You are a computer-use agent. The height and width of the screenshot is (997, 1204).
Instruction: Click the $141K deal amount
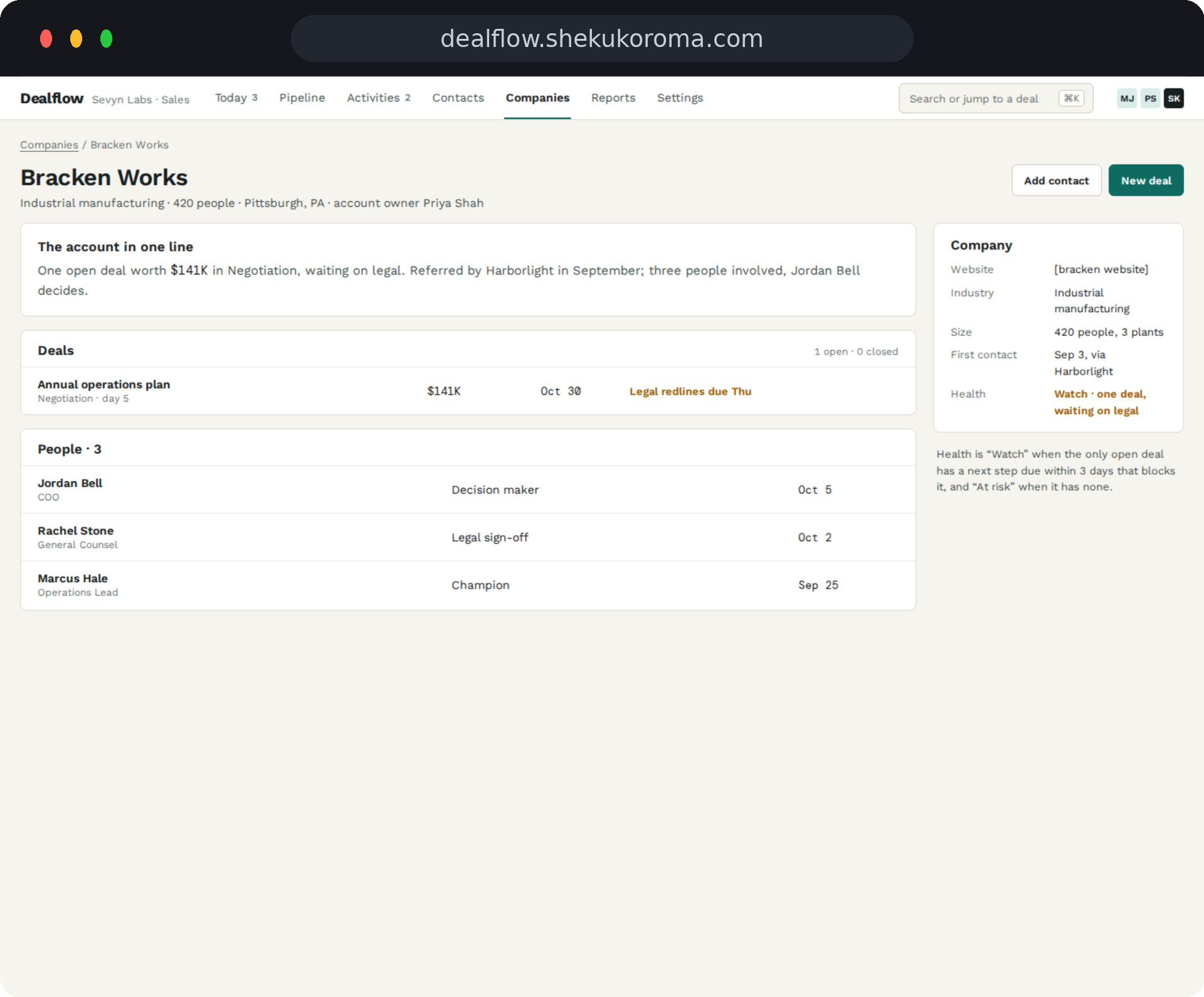pyautogui.click(x=444, y=391)
